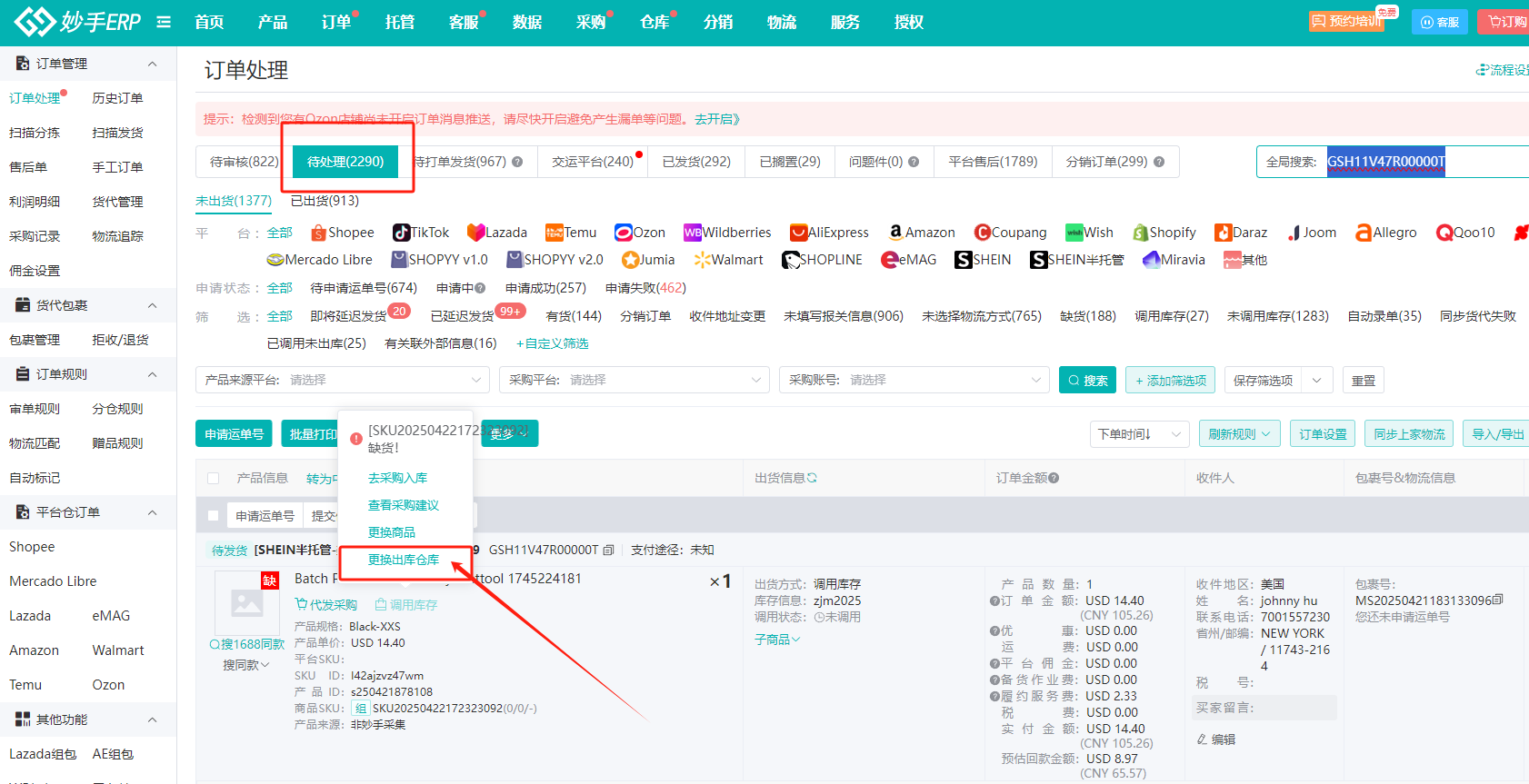Click the 导入/导出 button
Image resolution: width=1529 pixels, height=784 pixels.
(x=1497, y=434)
